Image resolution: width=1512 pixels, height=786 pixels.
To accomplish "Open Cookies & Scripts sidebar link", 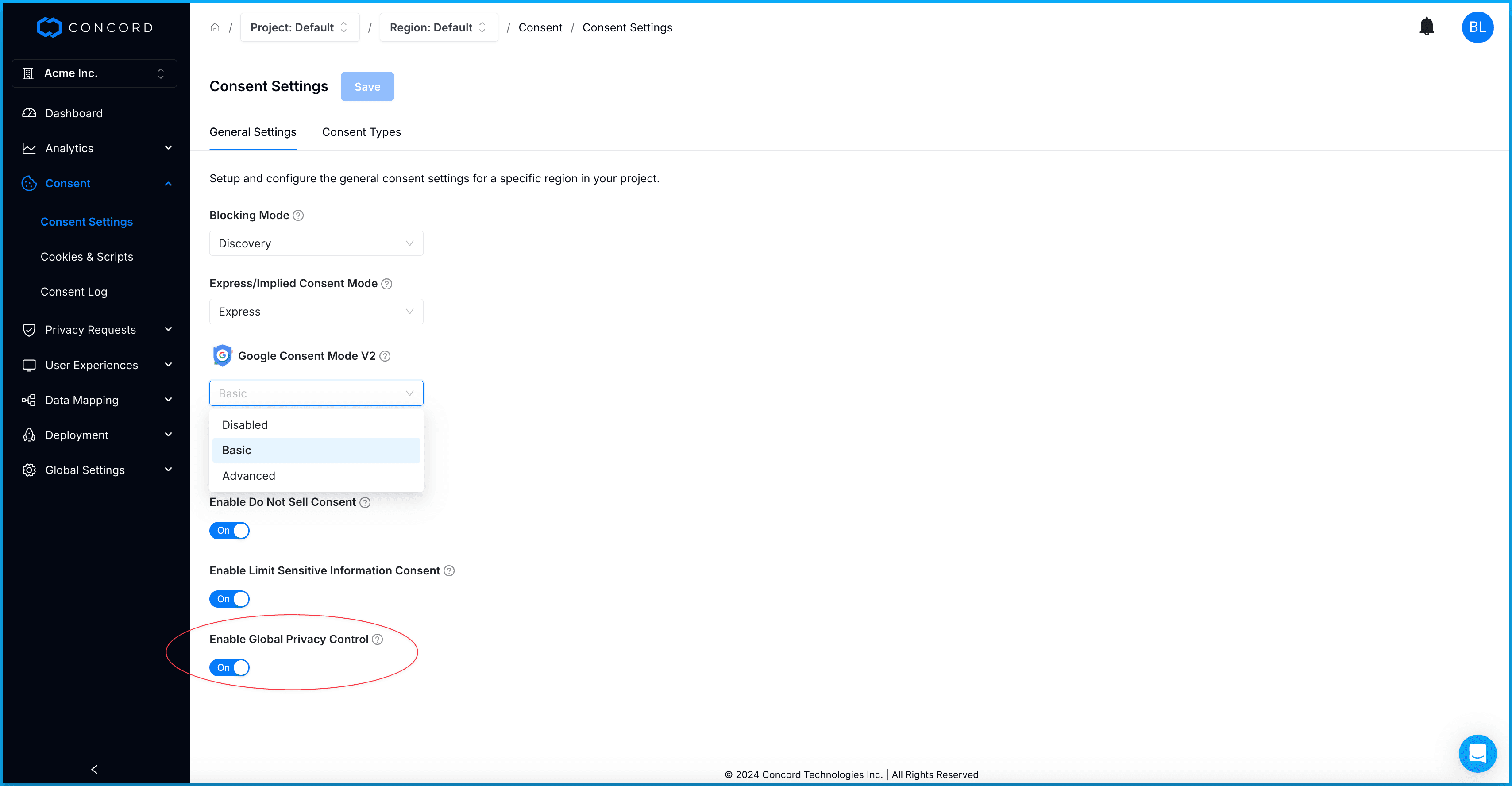I will point(87,257).
